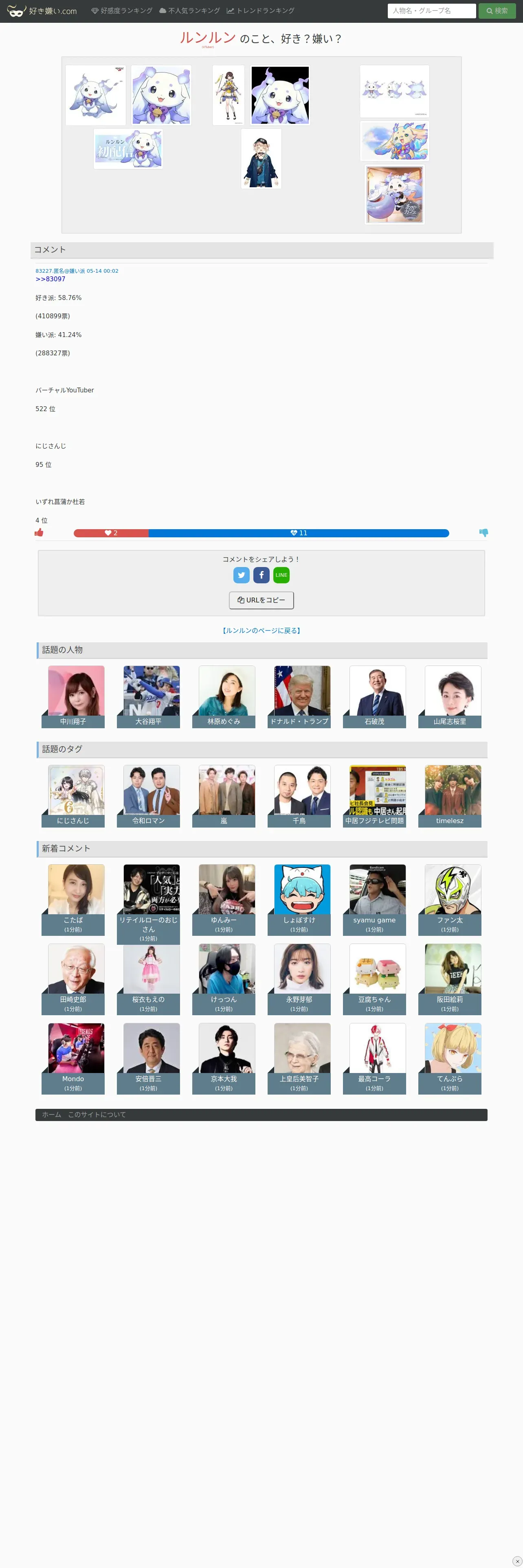Open てんぷら new comment card
Screen dimensions: 523x1568
tap(450, 1058)
